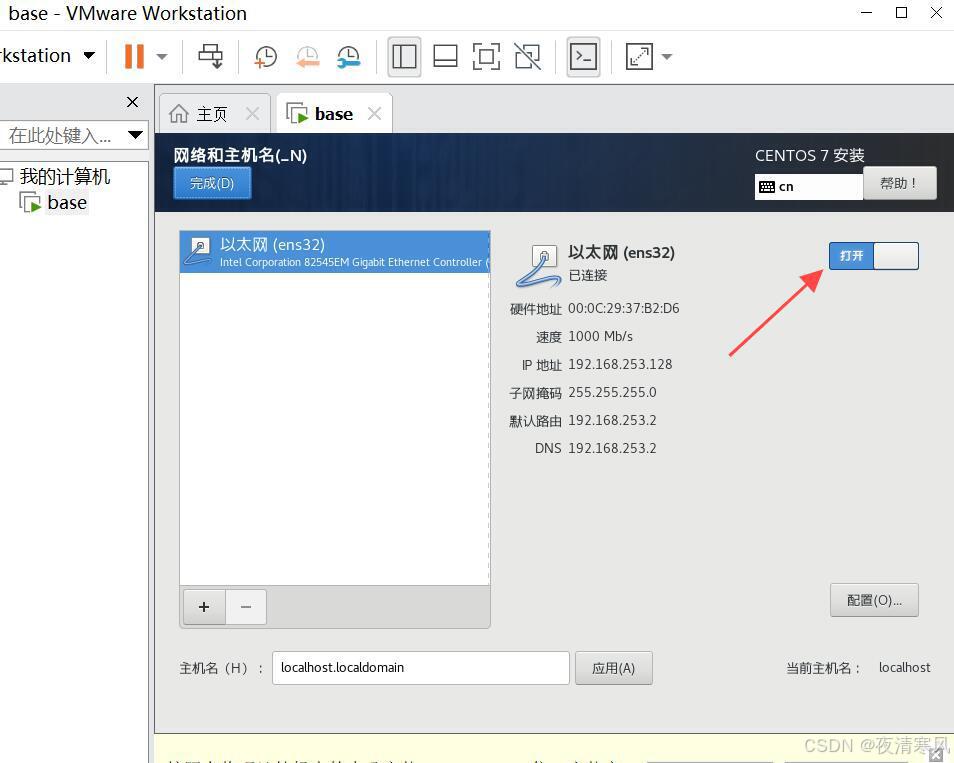Send Ctrl+Alt+Del to the virtual machine
The height and width of the screenshot is (763, 954).
[x=211, y=56]
